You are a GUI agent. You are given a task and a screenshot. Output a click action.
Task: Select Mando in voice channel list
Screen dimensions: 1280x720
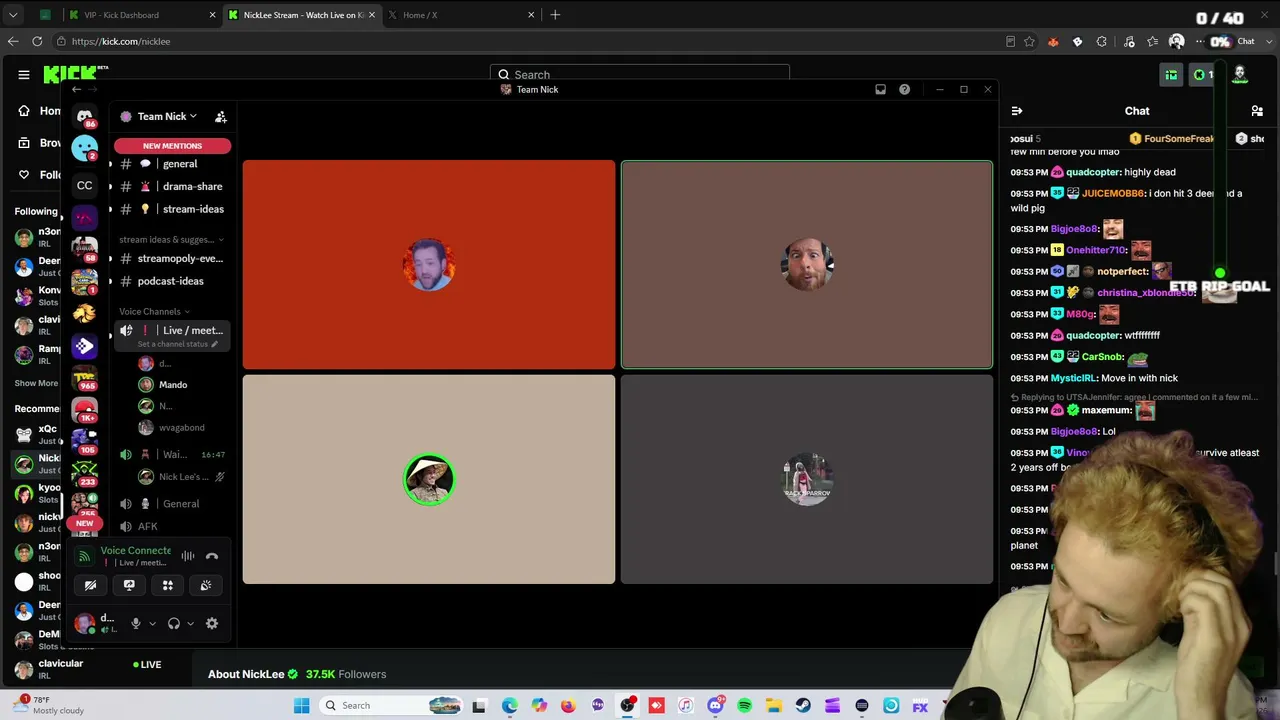click(x=172, y=385)
